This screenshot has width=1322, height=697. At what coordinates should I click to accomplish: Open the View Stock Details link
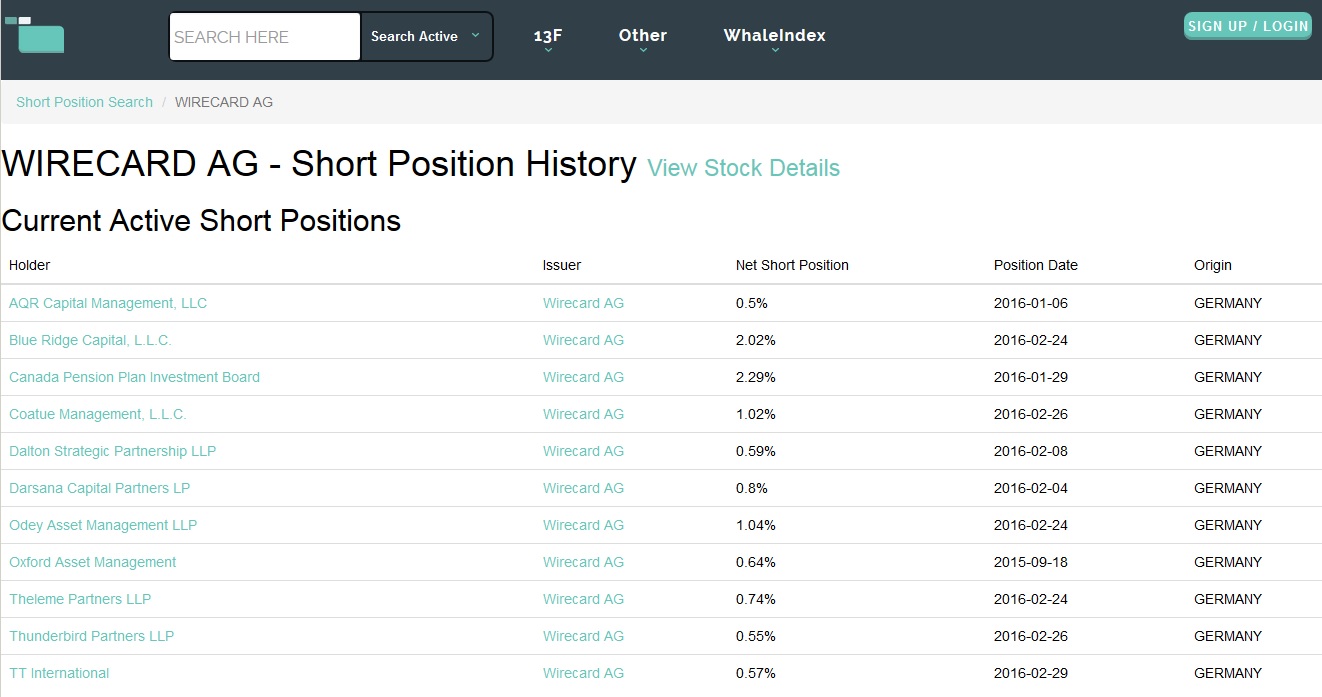point(743,168)
